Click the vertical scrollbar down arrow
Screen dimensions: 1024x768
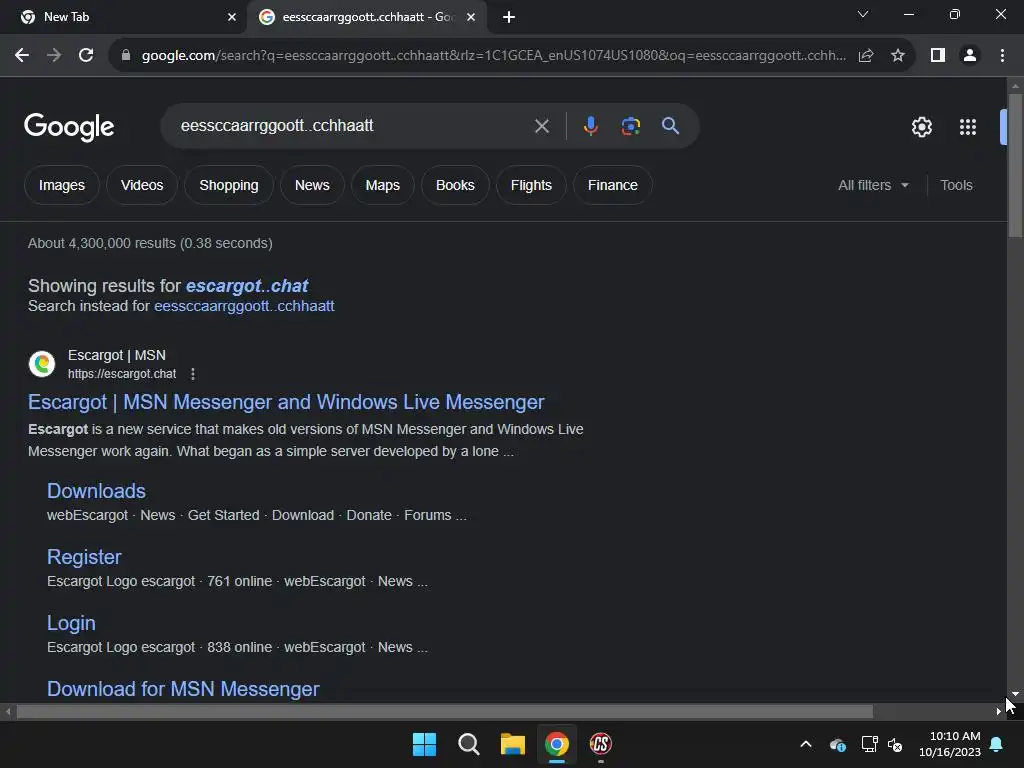(x=1015, y=694)
